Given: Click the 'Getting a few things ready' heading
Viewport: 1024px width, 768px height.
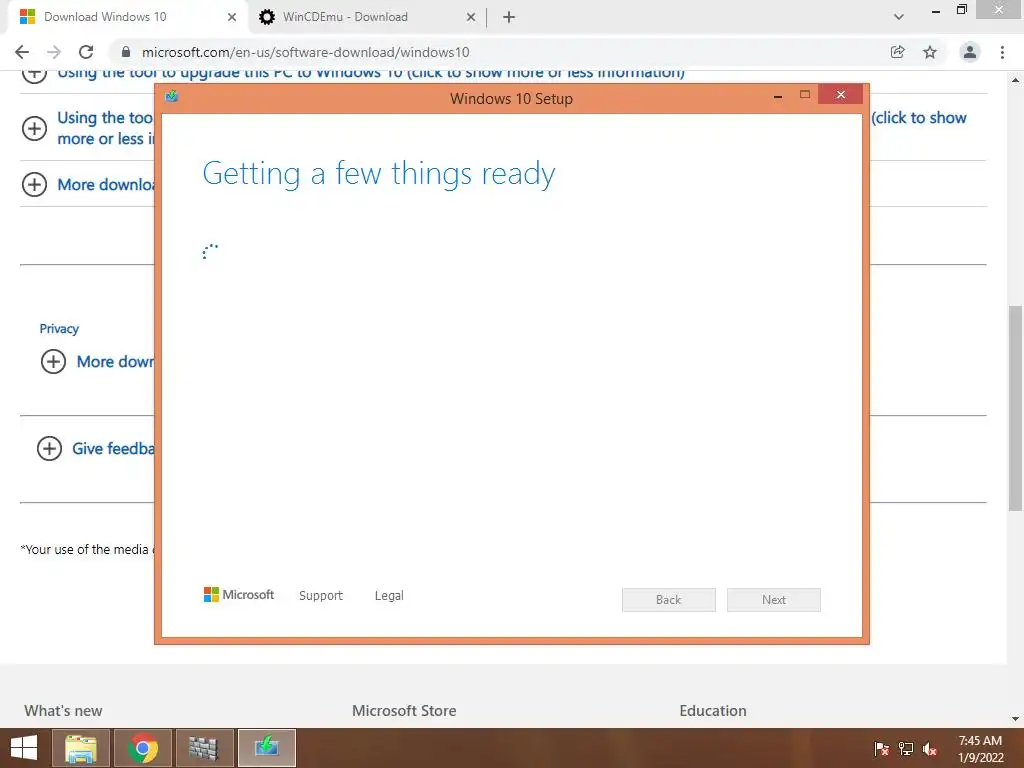Looking at the screenshot, I should tap(379, 174).
